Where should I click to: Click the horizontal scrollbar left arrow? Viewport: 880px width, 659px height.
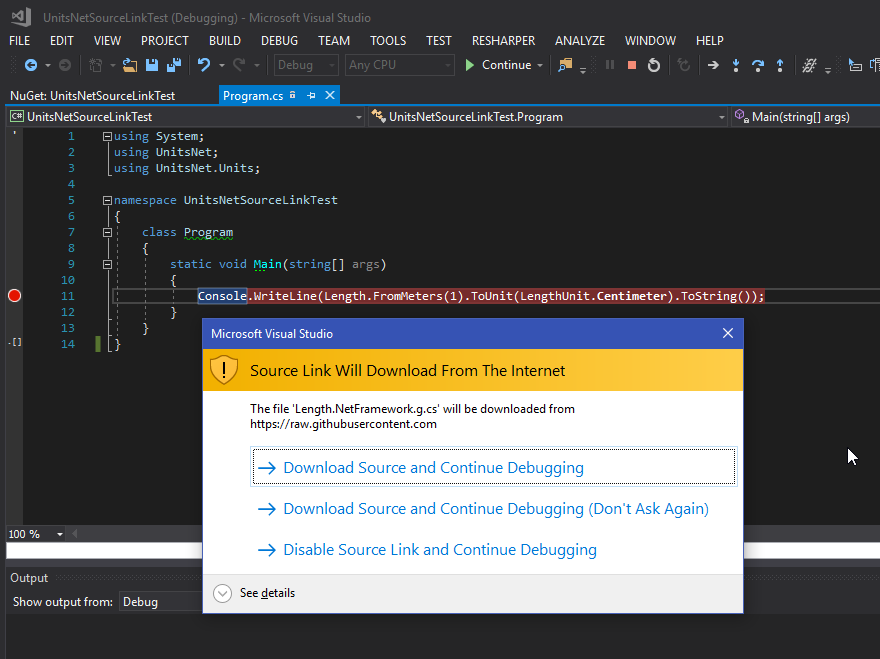coord(75,534)
